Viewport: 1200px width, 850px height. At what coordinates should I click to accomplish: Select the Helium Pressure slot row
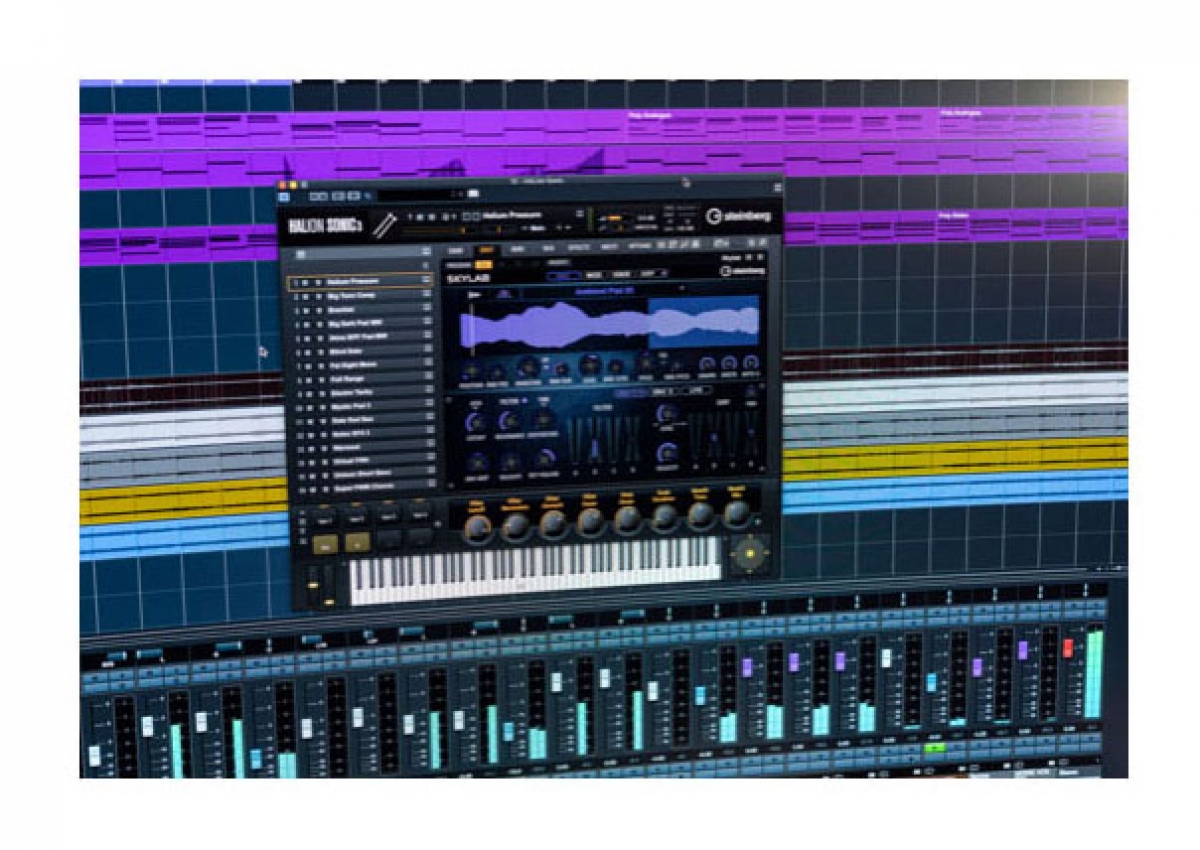[360, 283]
